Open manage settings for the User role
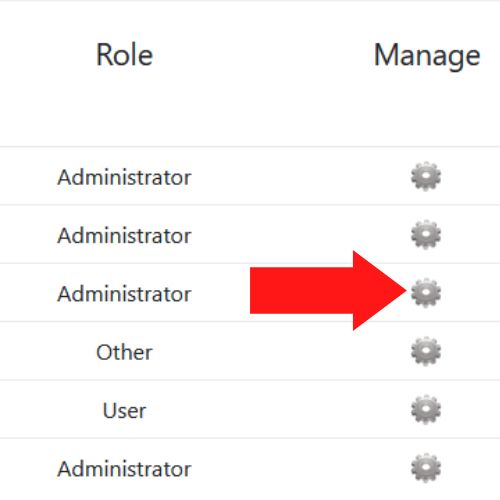Screen dimensions: 500x500 point(426,410)
